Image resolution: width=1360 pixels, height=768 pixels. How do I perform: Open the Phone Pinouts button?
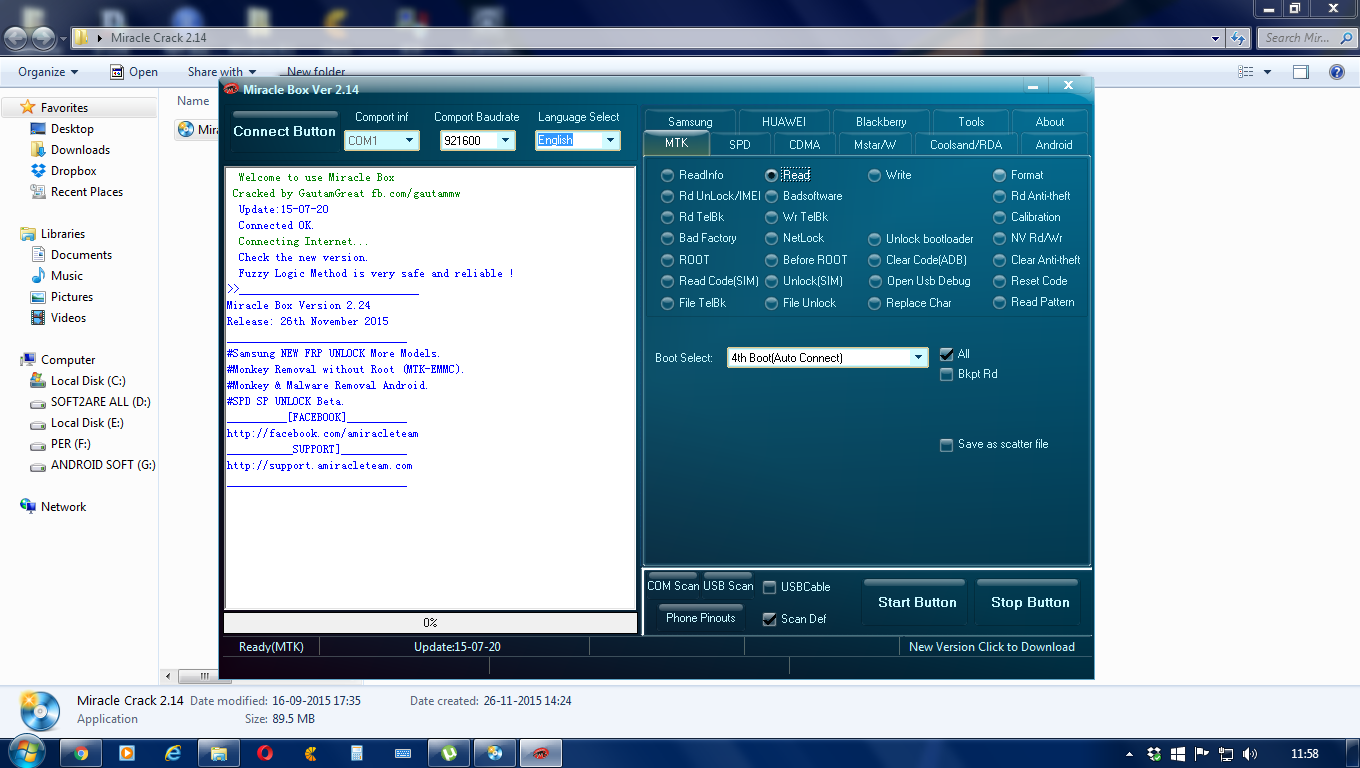[701, 617]
